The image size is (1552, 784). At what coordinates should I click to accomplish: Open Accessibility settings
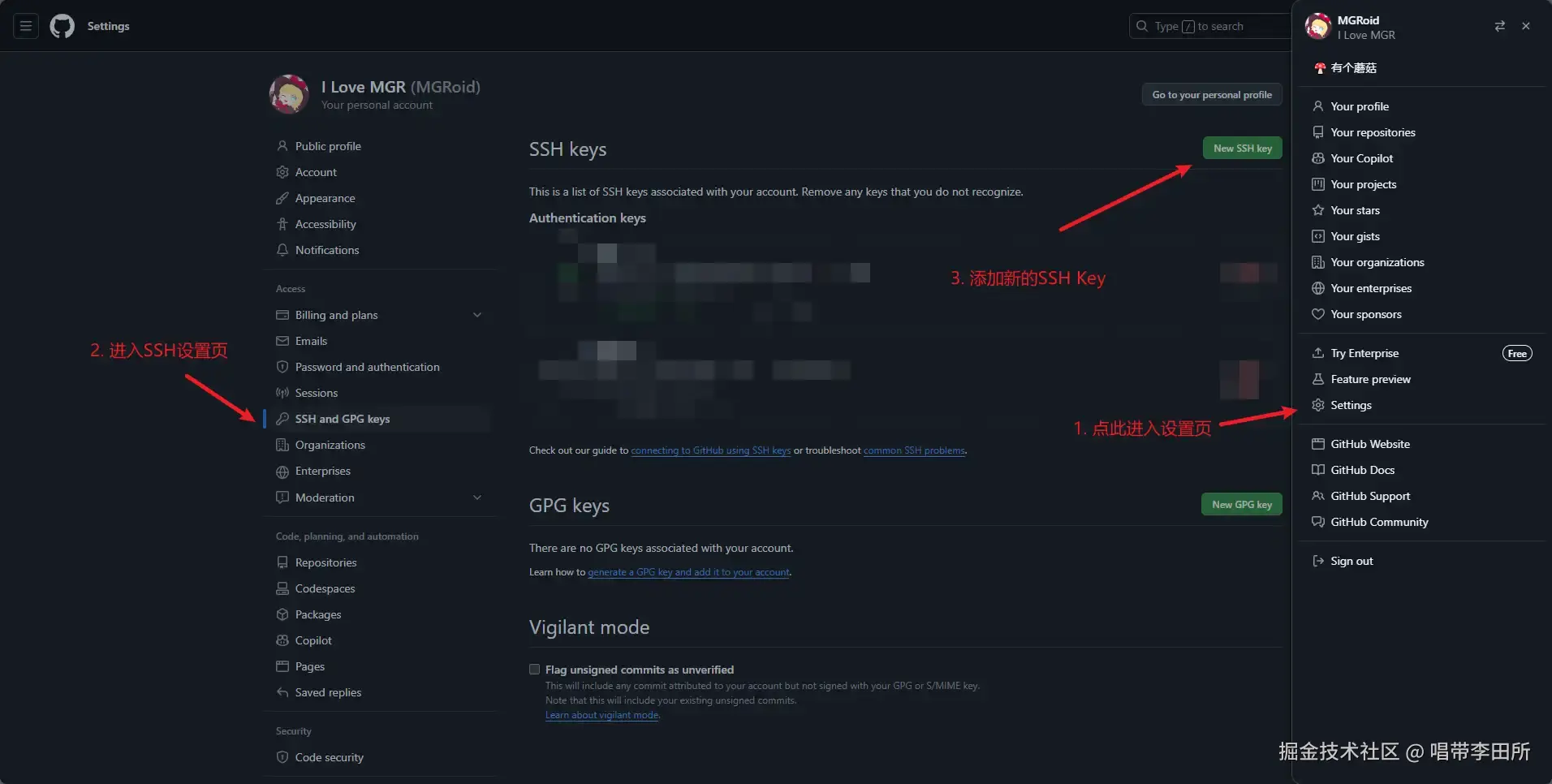[325, 224]
